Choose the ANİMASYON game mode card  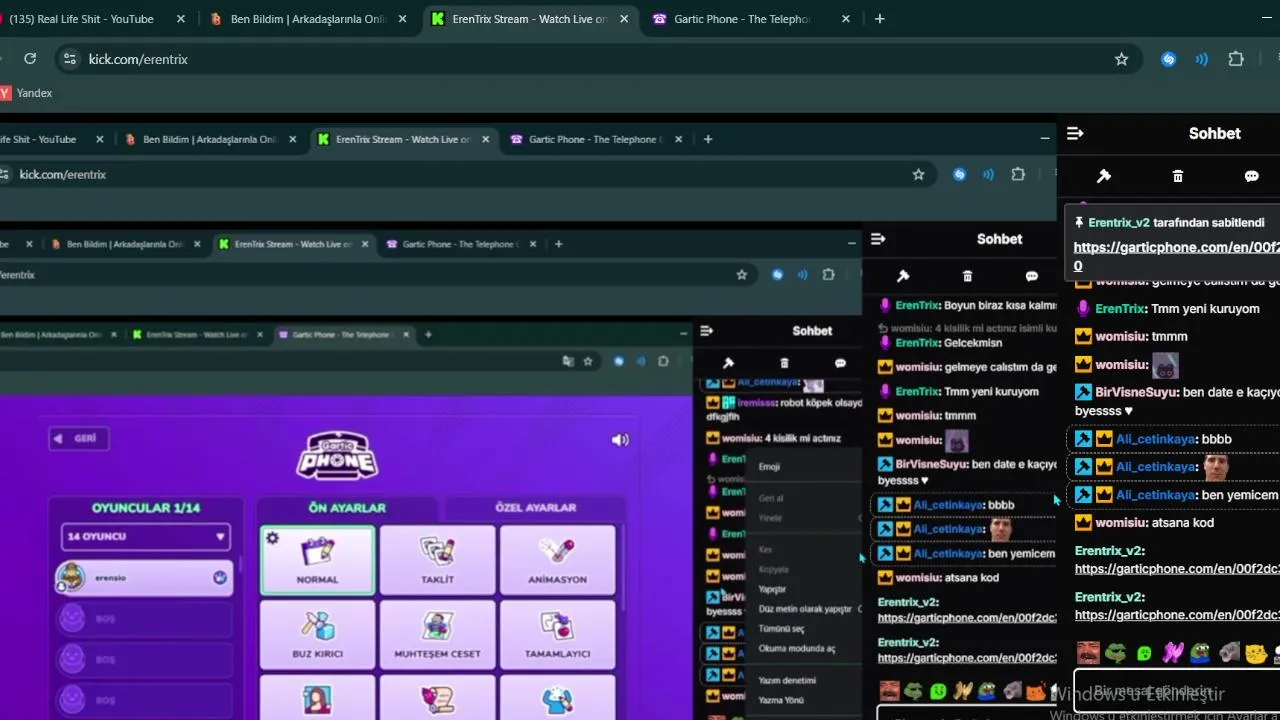click(x=557, y=560)
